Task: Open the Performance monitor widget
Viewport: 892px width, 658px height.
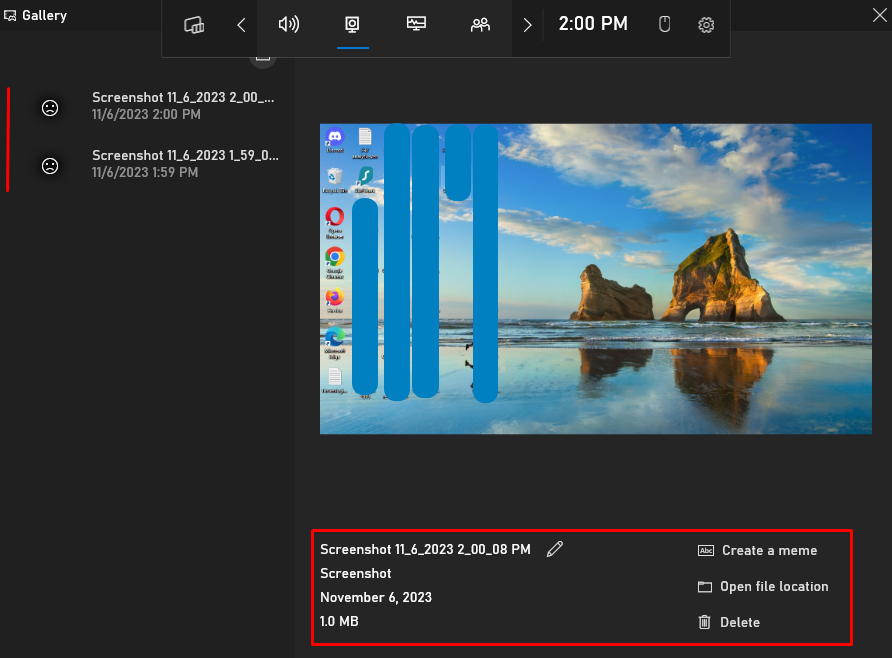Action: coord(417,25)
